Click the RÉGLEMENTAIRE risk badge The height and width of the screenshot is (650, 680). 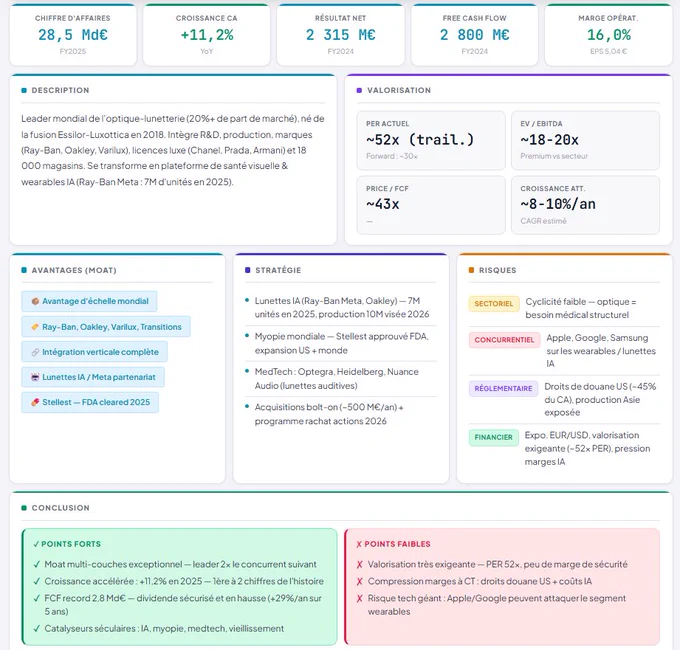[x=503, y=389]
